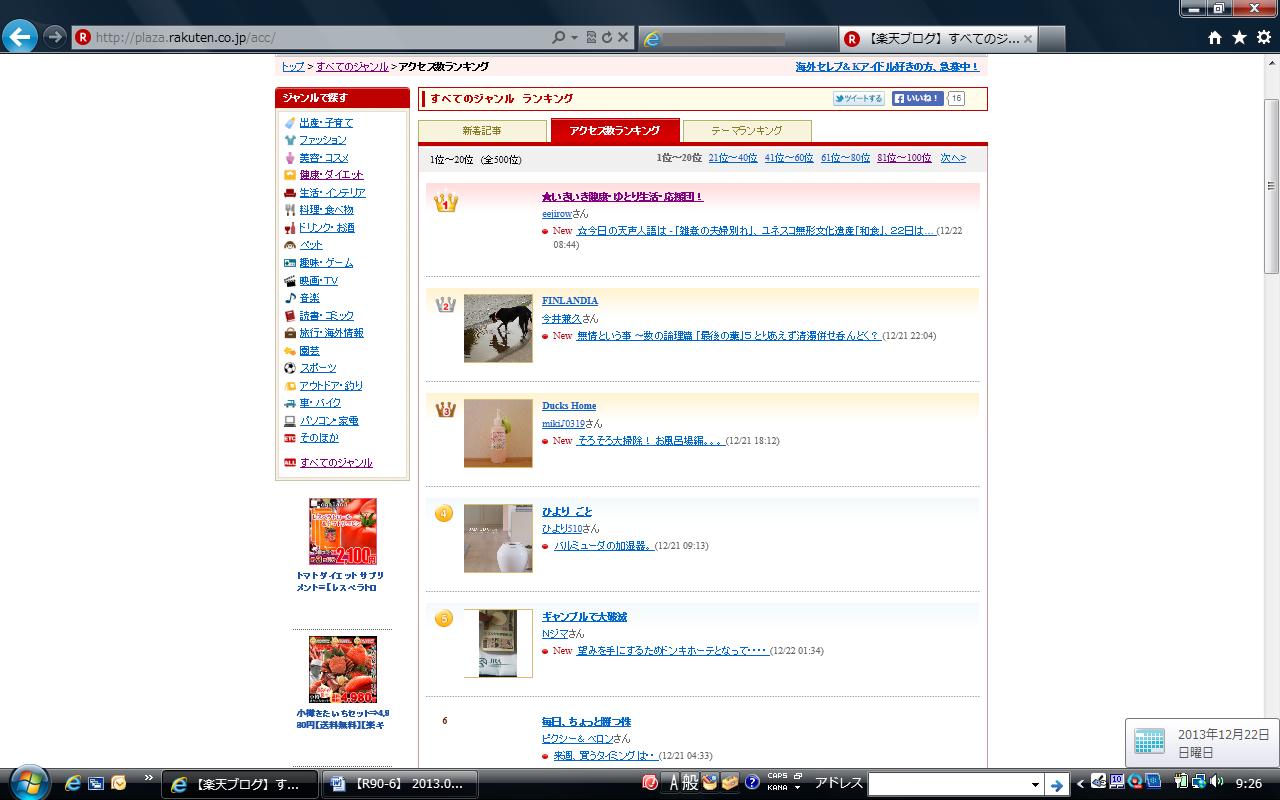Go to the browser home page icon
The width and height of the screenshot is (1280, 800).
1215,38
